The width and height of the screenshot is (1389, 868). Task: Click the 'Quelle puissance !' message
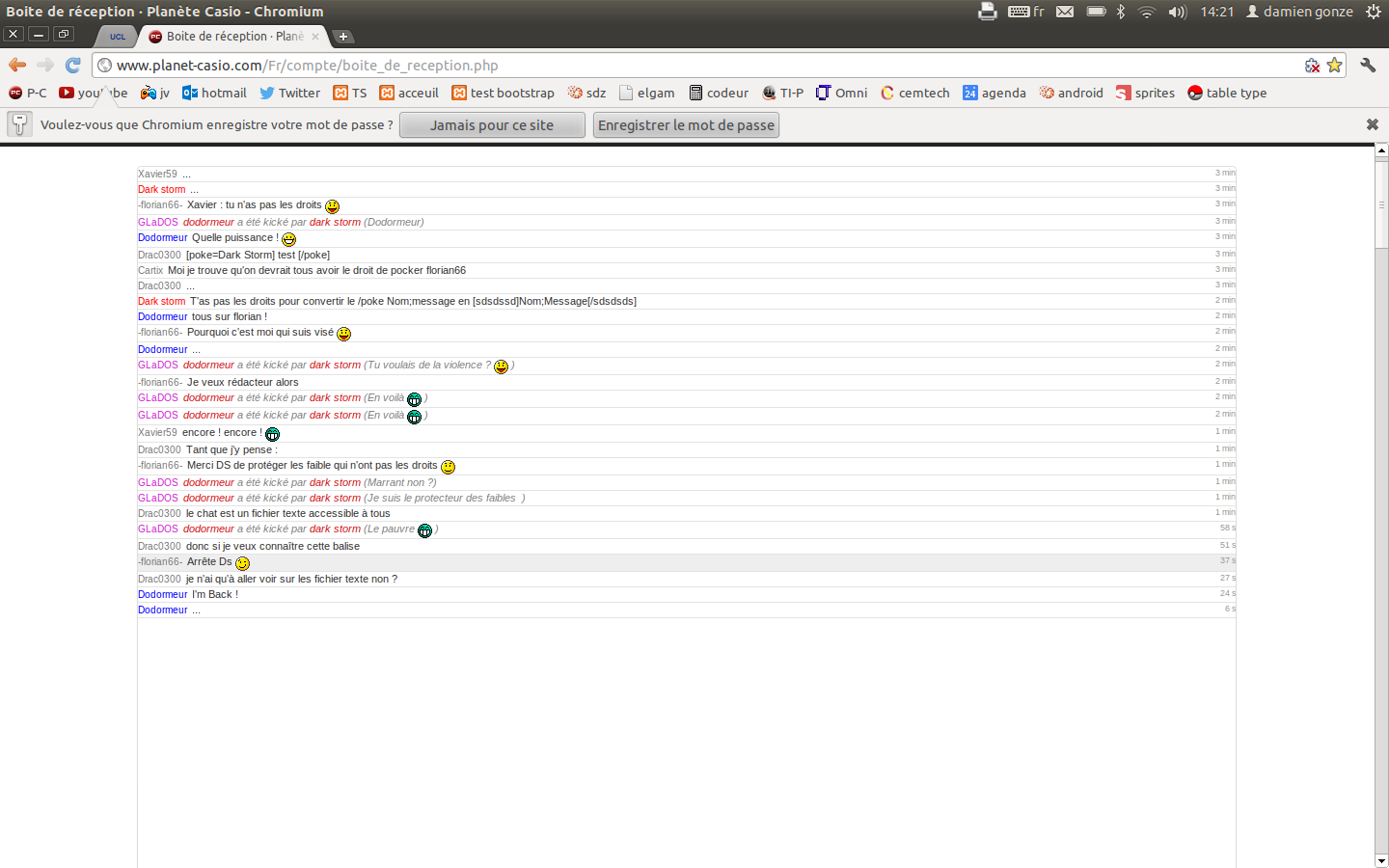point(235,237)
